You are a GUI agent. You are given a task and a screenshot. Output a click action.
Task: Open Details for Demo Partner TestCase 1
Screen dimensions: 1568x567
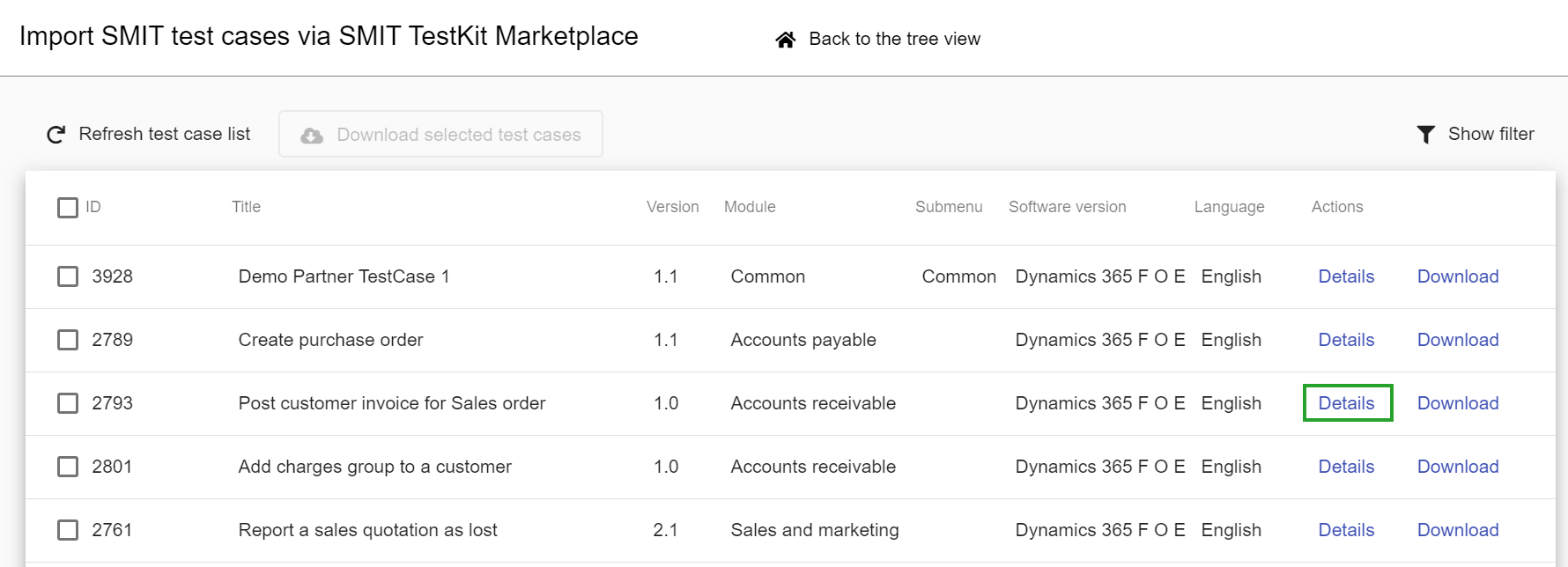(x=1346, y=276)
